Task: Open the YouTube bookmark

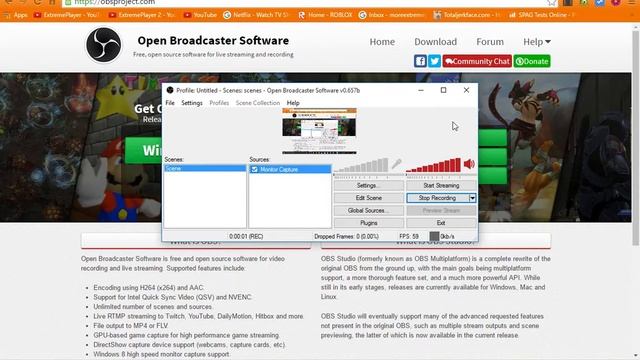Action: point(200,15)
